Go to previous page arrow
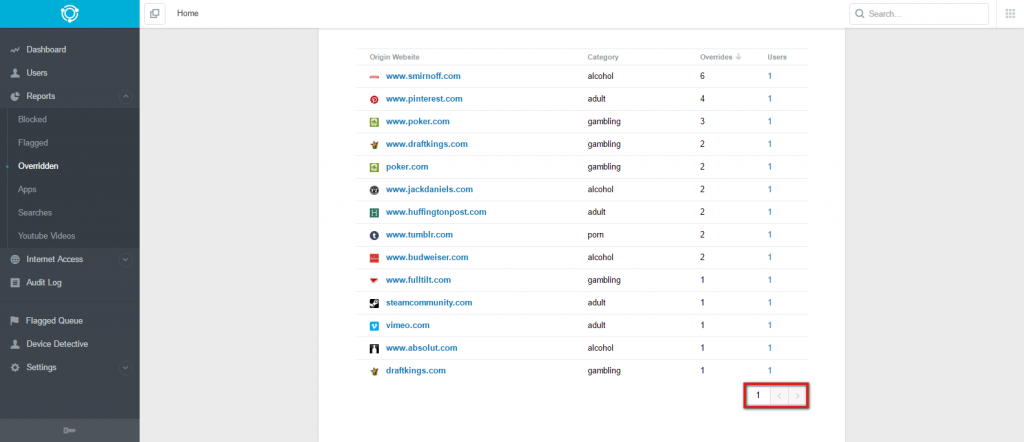Viewport: 1024px width, 442px height. pyautogui.click(x=779, y=396)
